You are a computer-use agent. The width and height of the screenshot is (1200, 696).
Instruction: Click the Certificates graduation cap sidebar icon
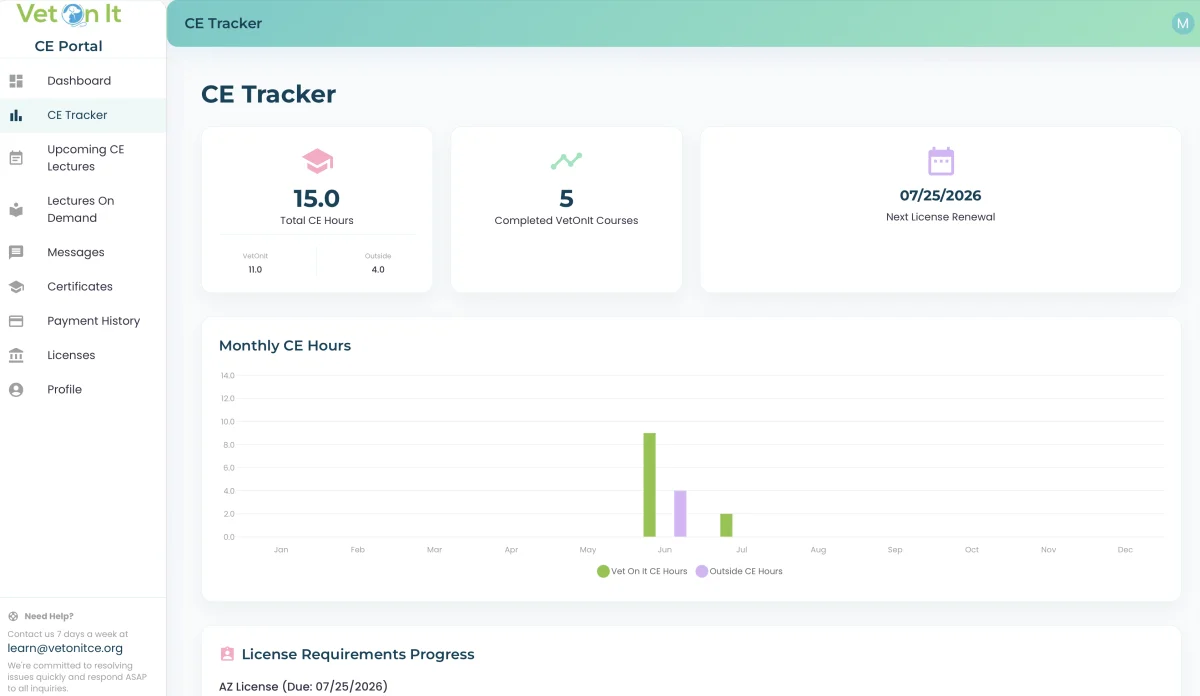click(x=16, y=287)
